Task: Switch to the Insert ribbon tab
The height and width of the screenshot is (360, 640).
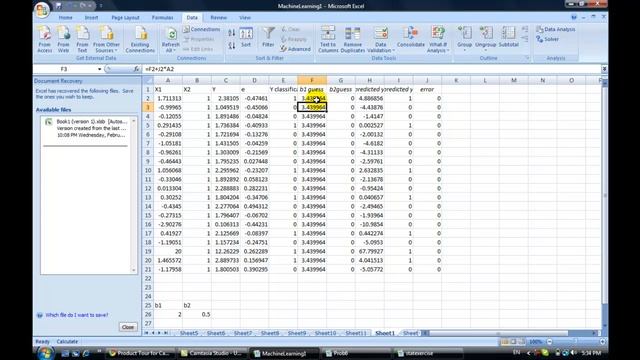Action: 91,18
